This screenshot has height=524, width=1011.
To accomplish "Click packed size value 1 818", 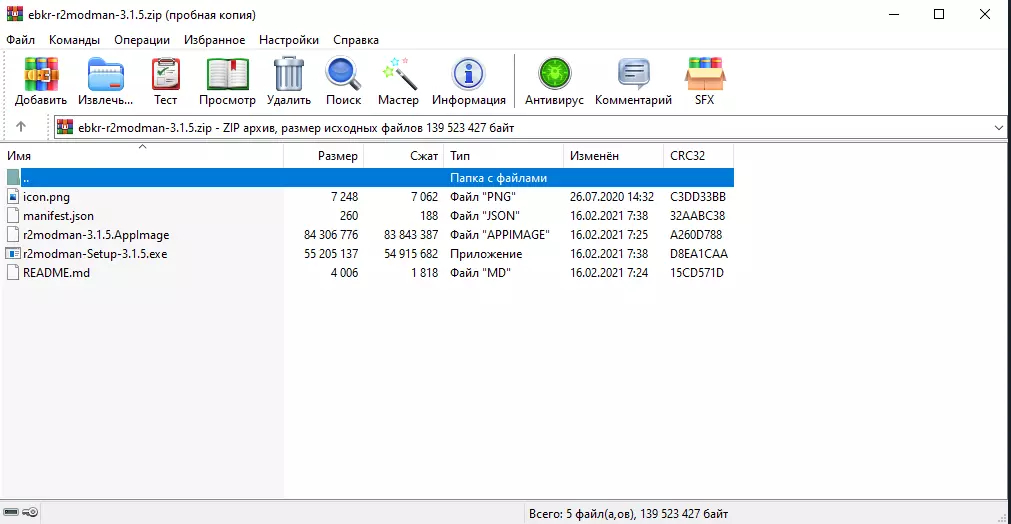I will pyautogui.click(x=424, y=273).
